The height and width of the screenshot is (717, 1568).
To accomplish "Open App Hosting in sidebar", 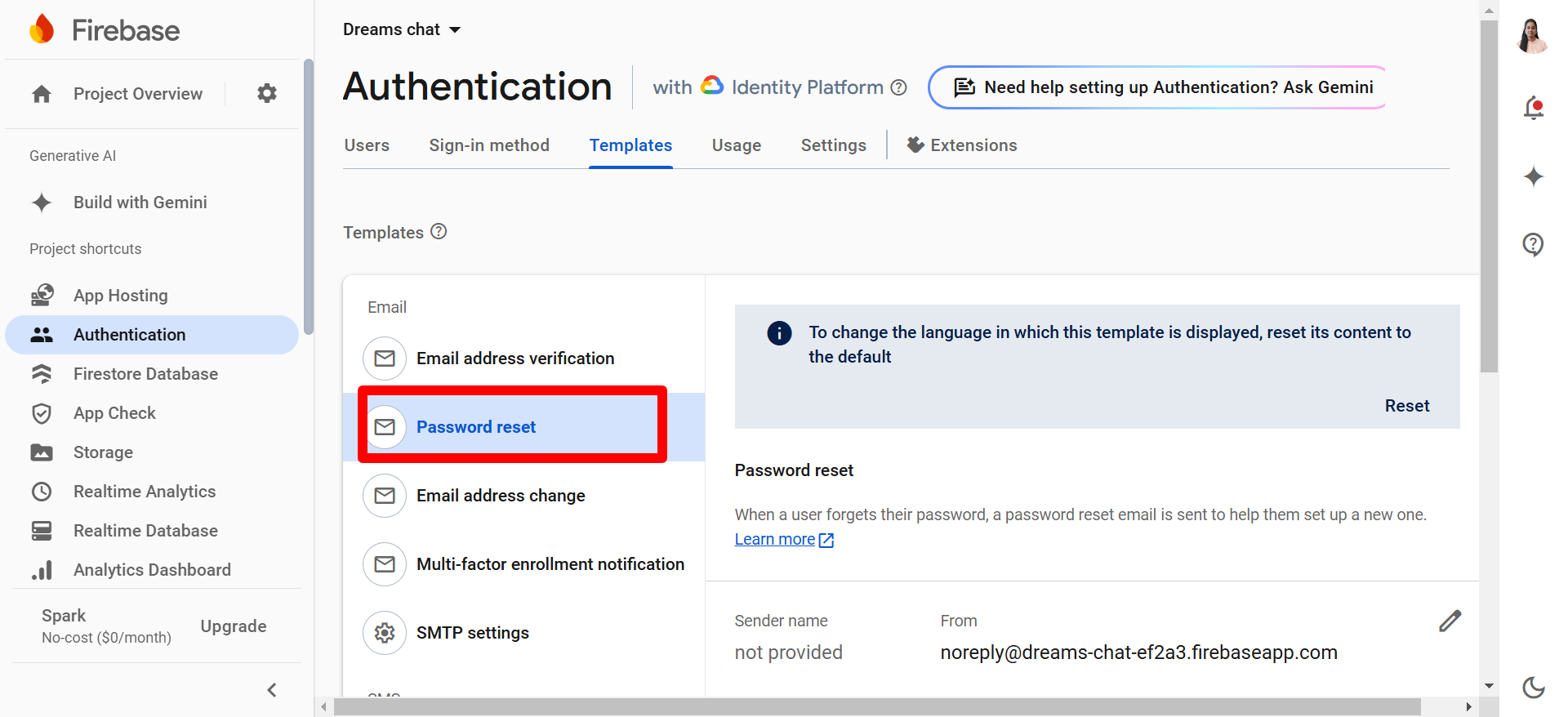I will pyautogui.click(x=121, y=296).
